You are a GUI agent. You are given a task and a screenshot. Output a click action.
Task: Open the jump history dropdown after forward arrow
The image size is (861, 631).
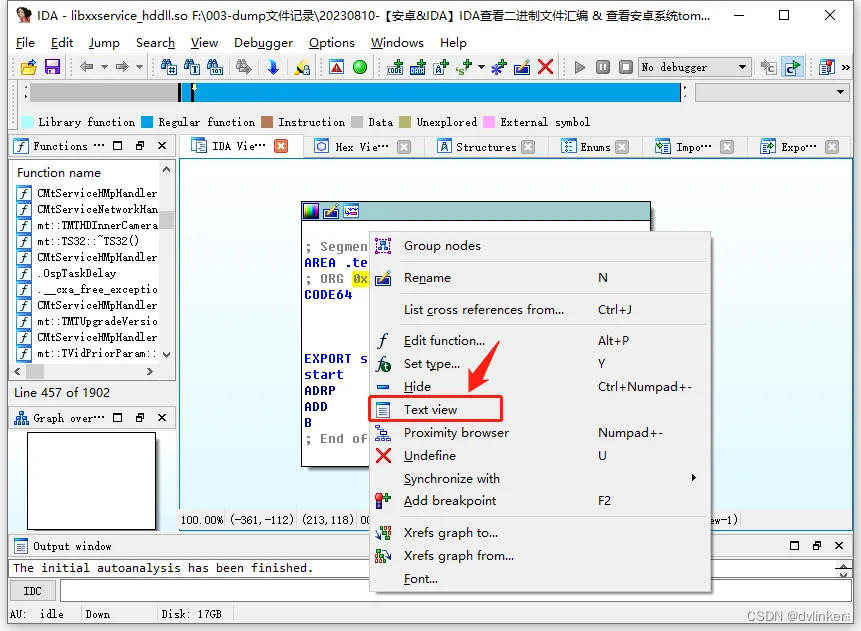pyautogui.click(x=139, y=67)
